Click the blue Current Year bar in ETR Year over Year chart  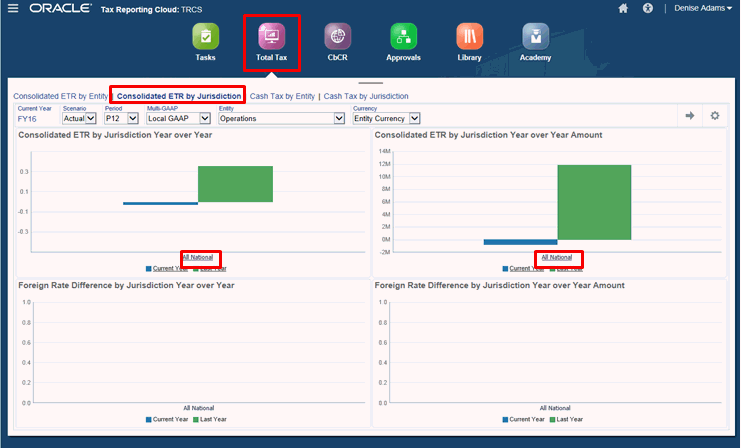(161, 203)
